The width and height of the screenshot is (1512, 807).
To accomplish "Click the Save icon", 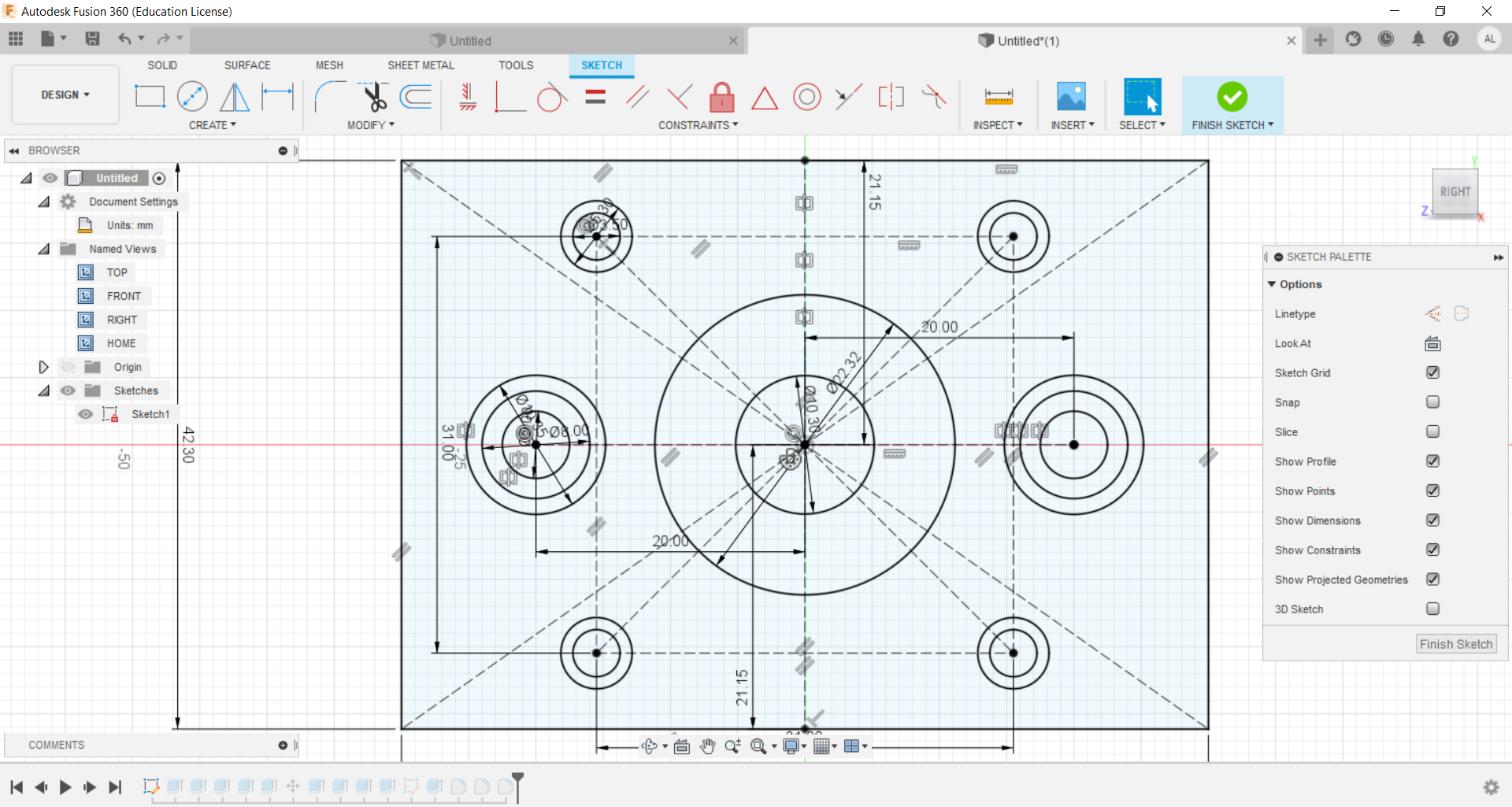I will pyautogui.click(x=92, y=39).
